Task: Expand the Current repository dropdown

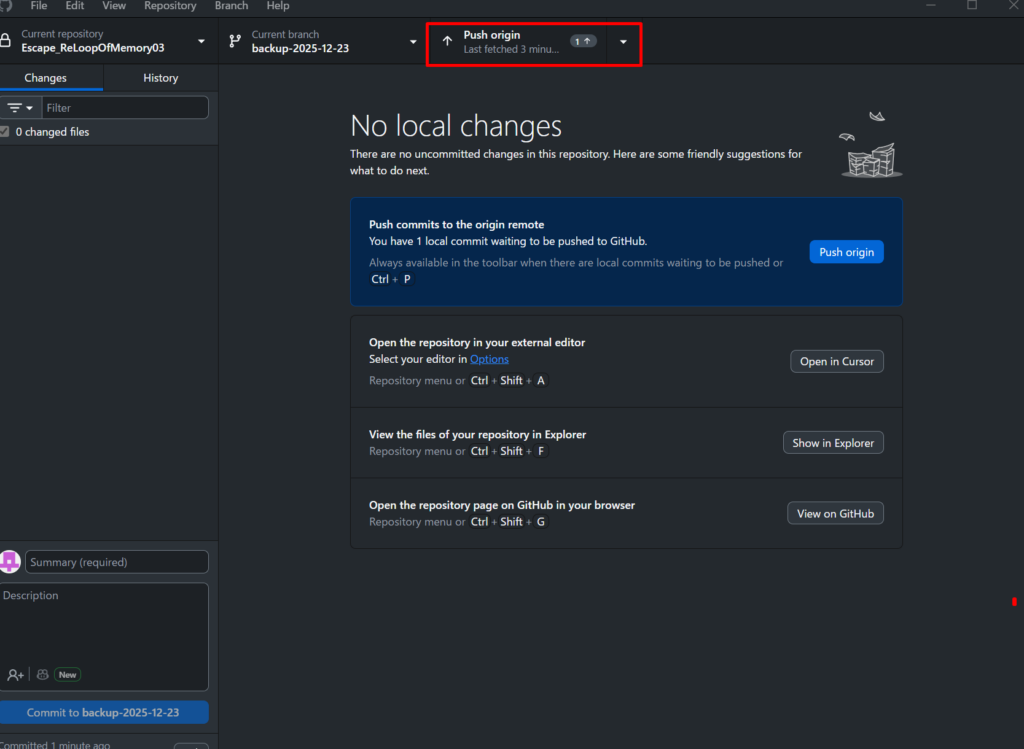Action: [201, 41]
